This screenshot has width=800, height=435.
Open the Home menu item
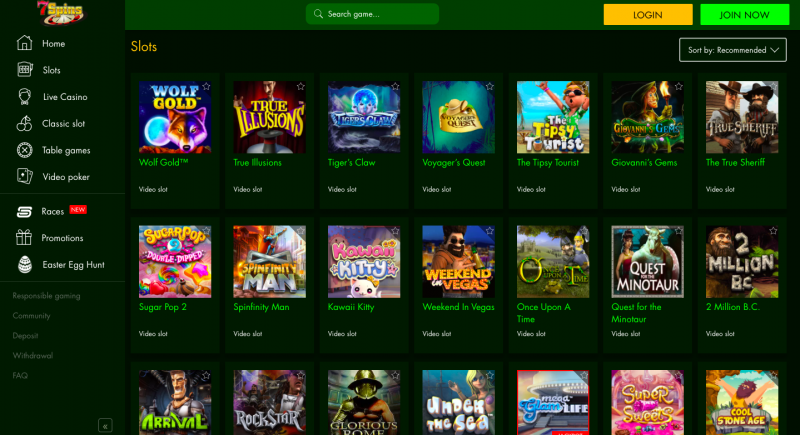tap(53, 43)
